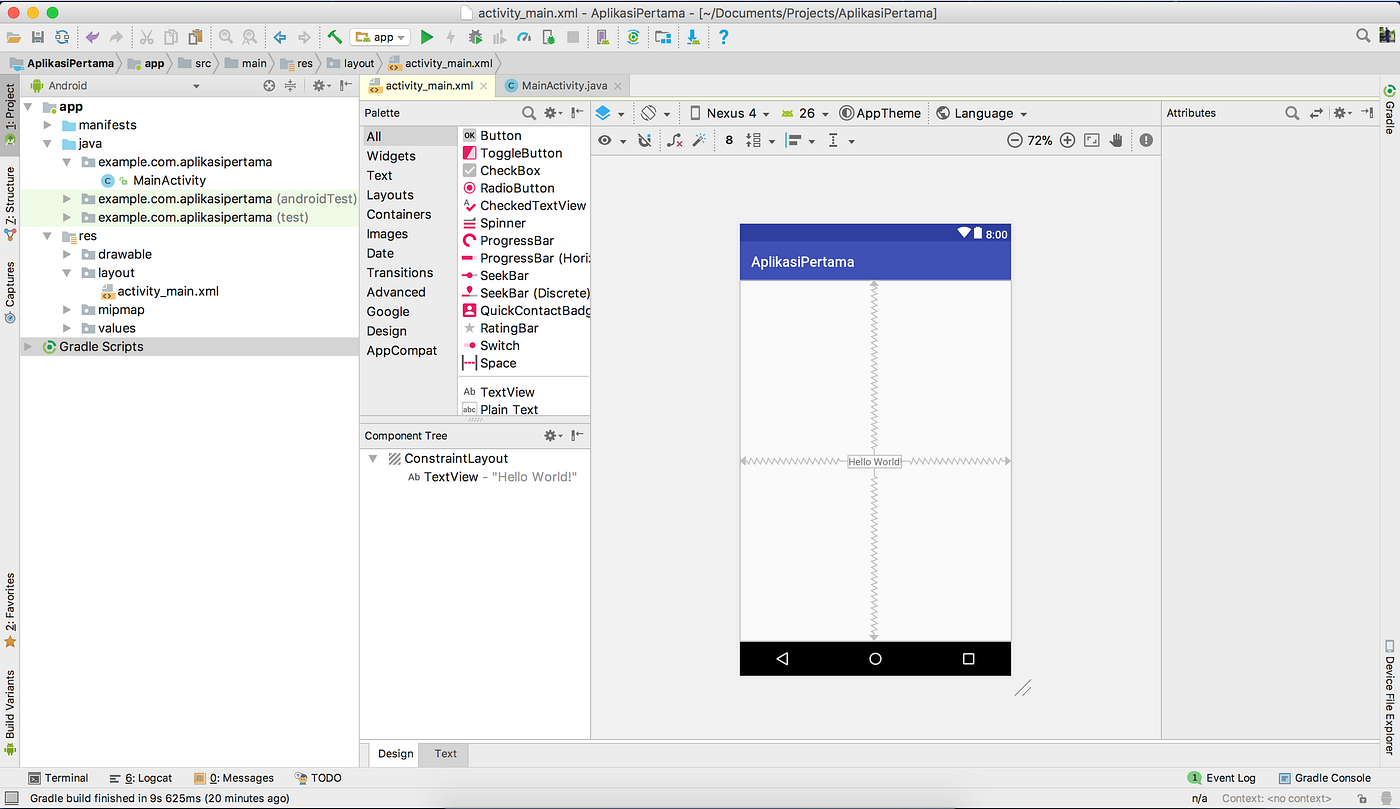Image resolution: width=1400 pixels, height=809 pixels.
Task: Infer constraints with the magic wand icon
Action: coord(698,140)
